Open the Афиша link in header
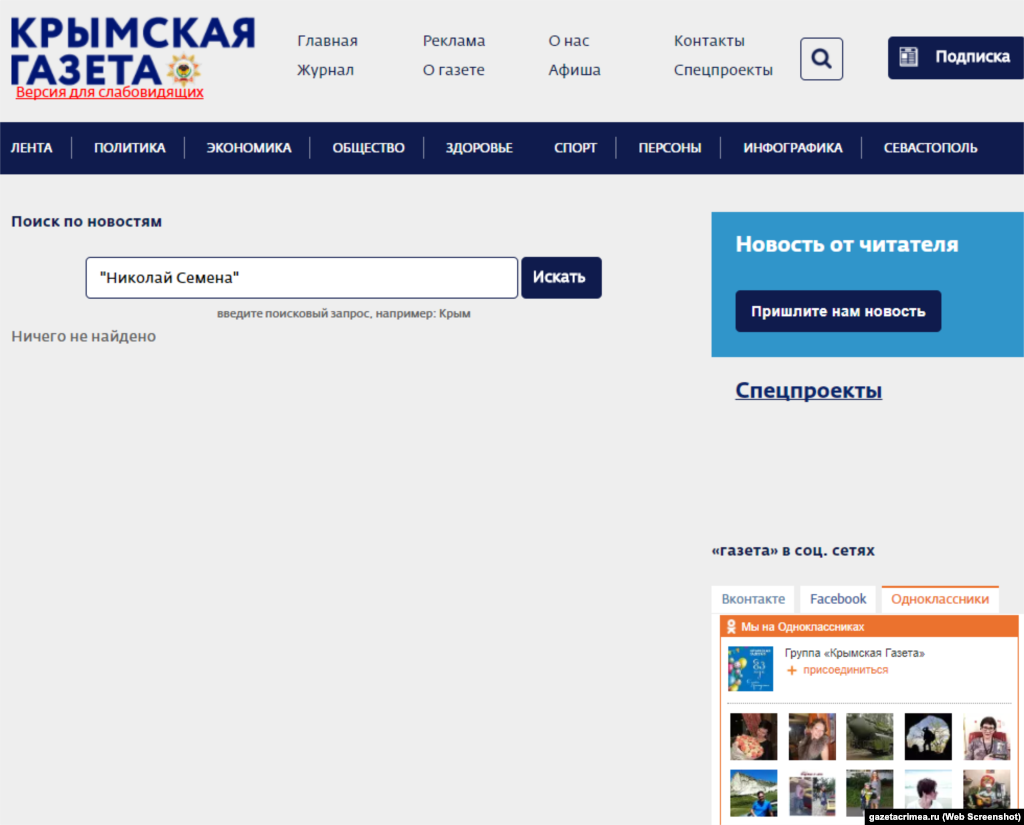1024x825 pixels. 574,70
